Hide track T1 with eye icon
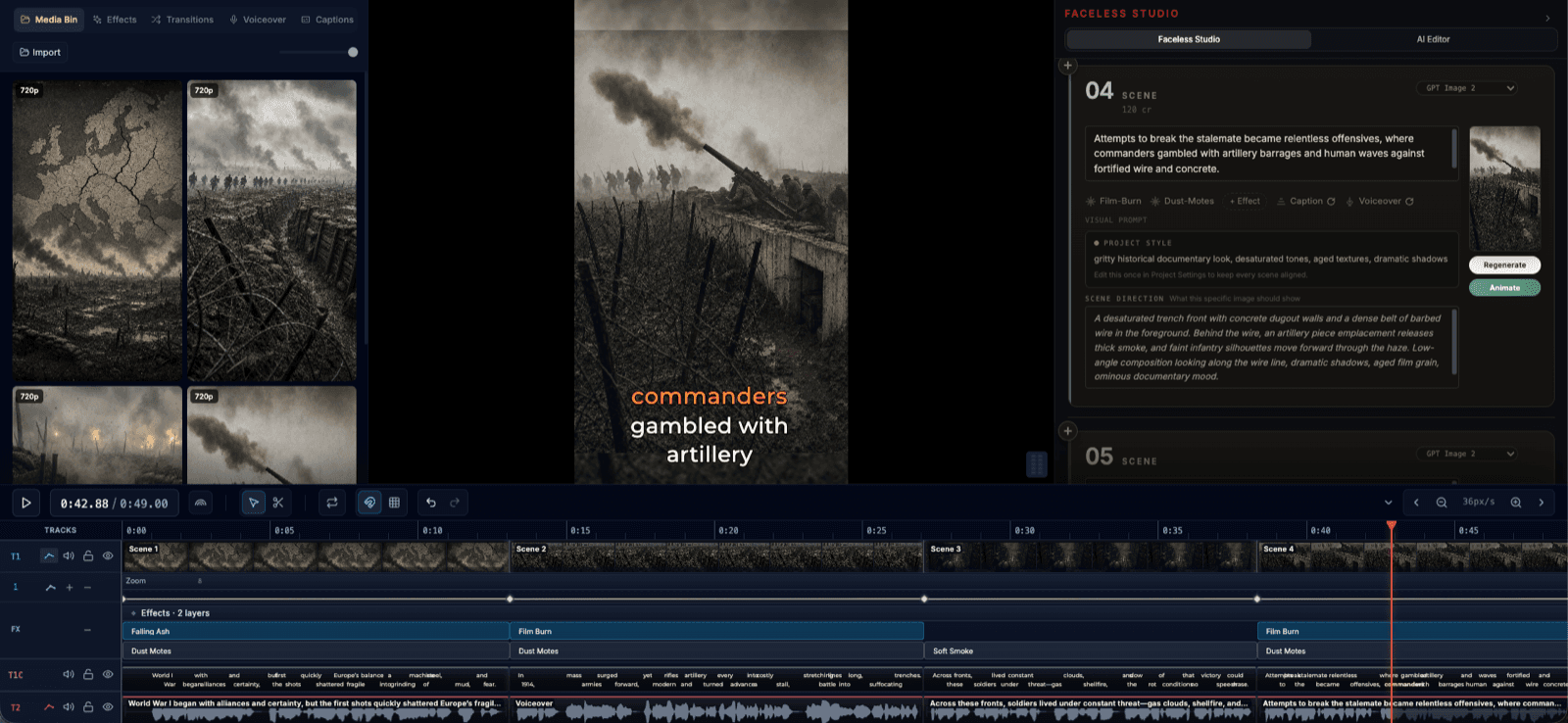This screenshot has height=723, width=1568. (108, 555)
